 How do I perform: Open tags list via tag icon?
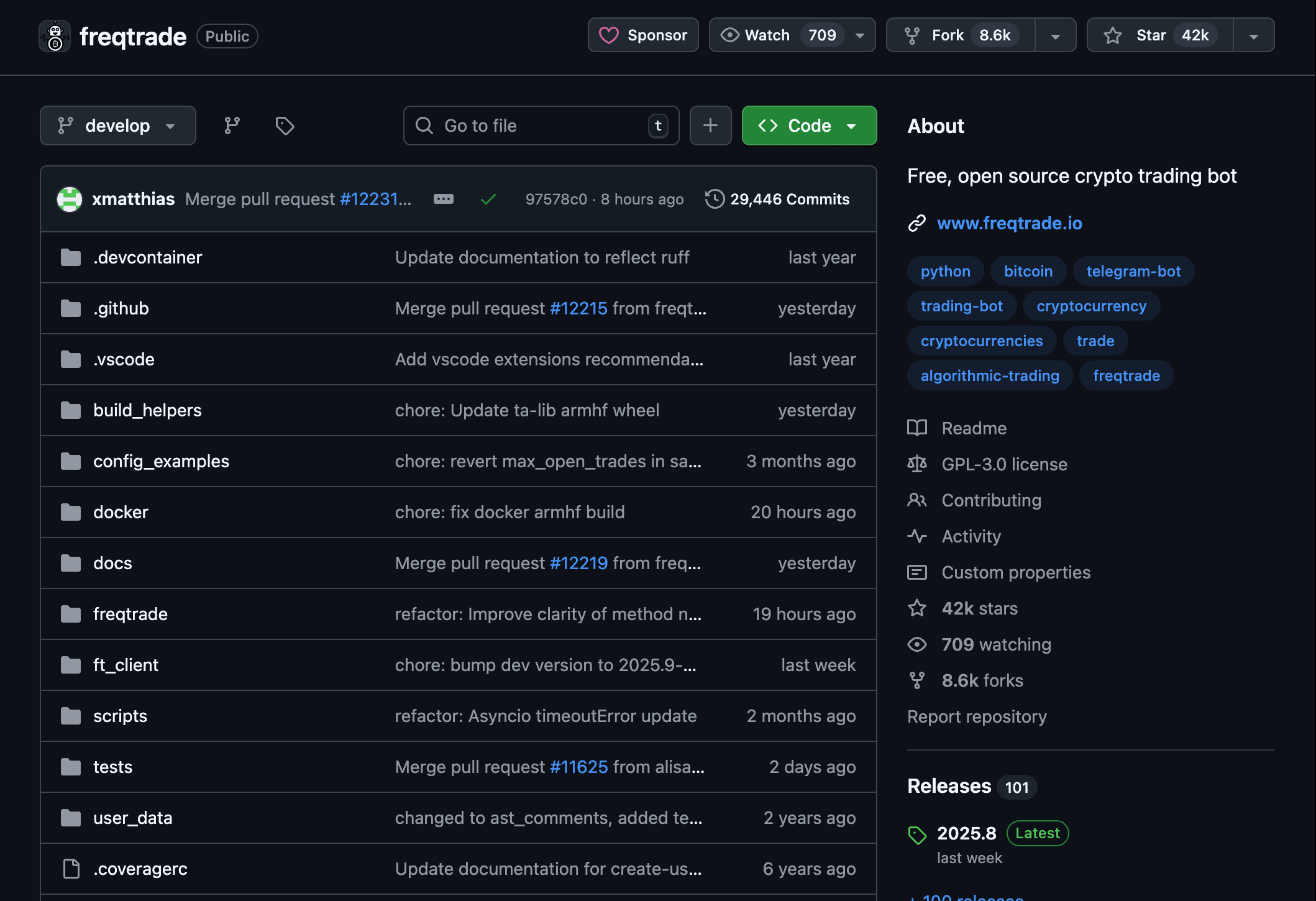285,126
